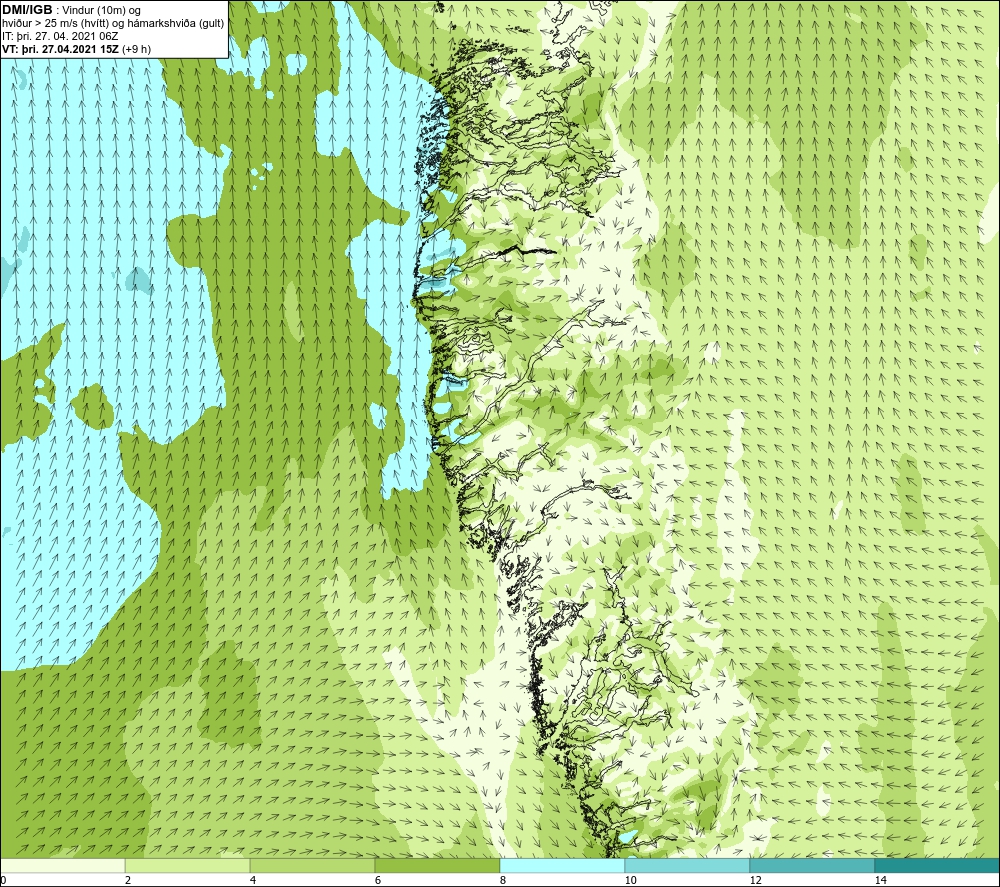This screenshot has height=887, width=1000.
Task: Click the teal 12–14 legend swatch
Action: [x=812, y=865]
